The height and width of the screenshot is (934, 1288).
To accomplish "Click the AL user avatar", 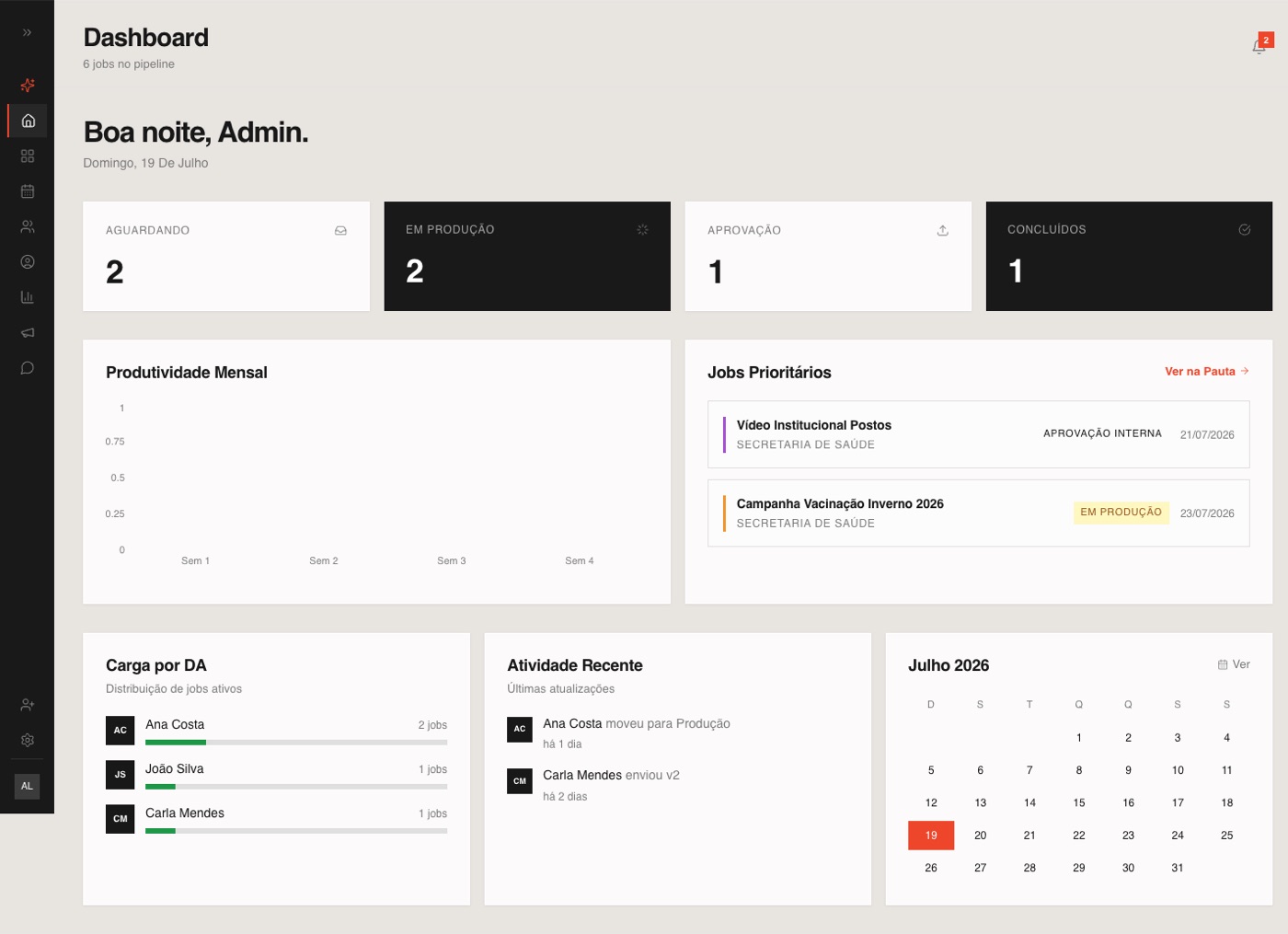I will (x=28, y=786).
